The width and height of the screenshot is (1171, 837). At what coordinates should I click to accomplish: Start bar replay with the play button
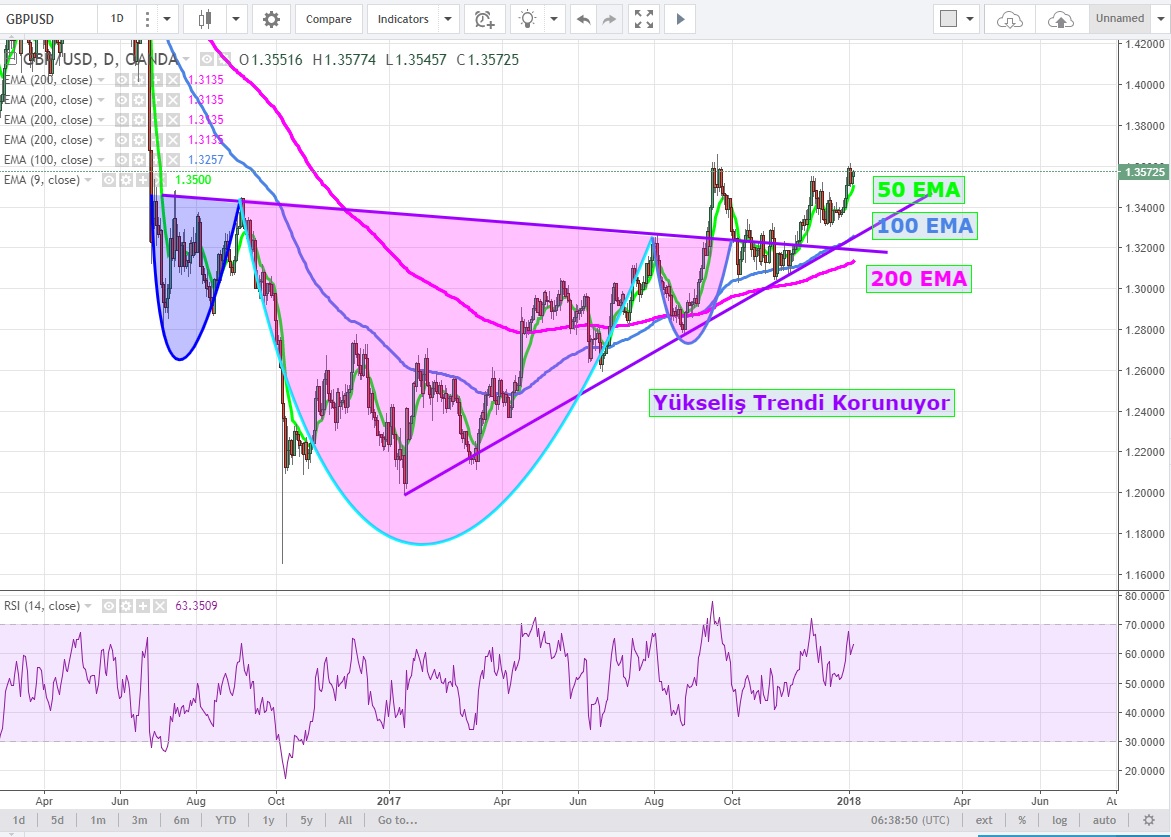(680, 19)
